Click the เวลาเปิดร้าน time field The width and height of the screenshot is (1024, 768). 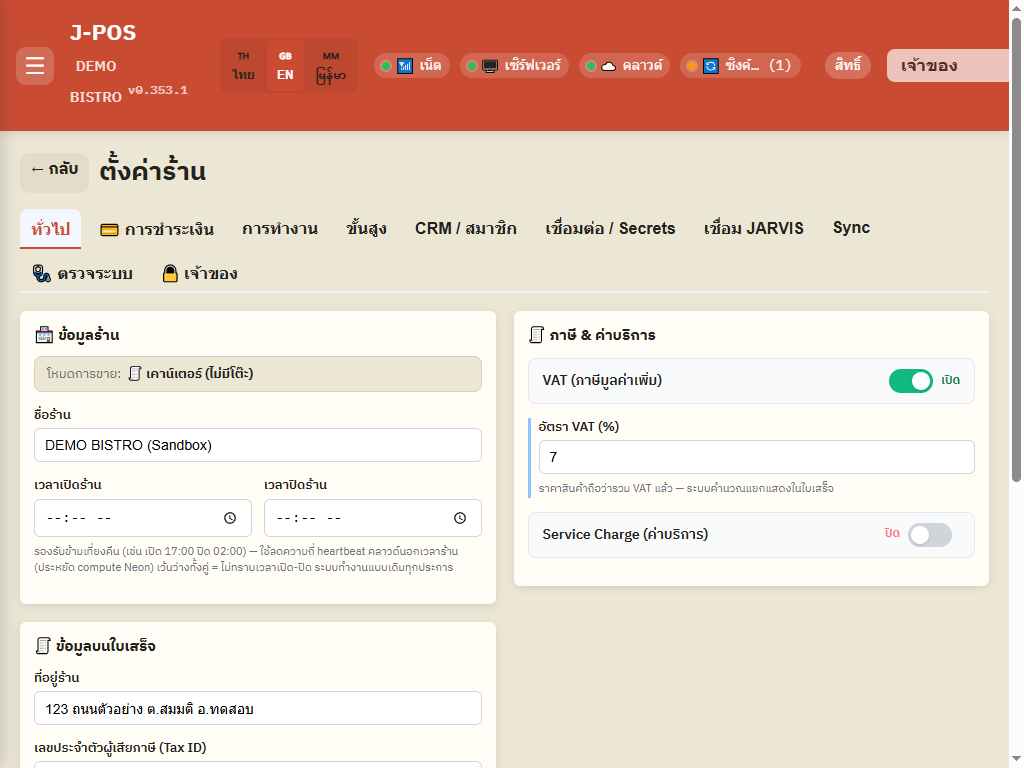point(143,518)
